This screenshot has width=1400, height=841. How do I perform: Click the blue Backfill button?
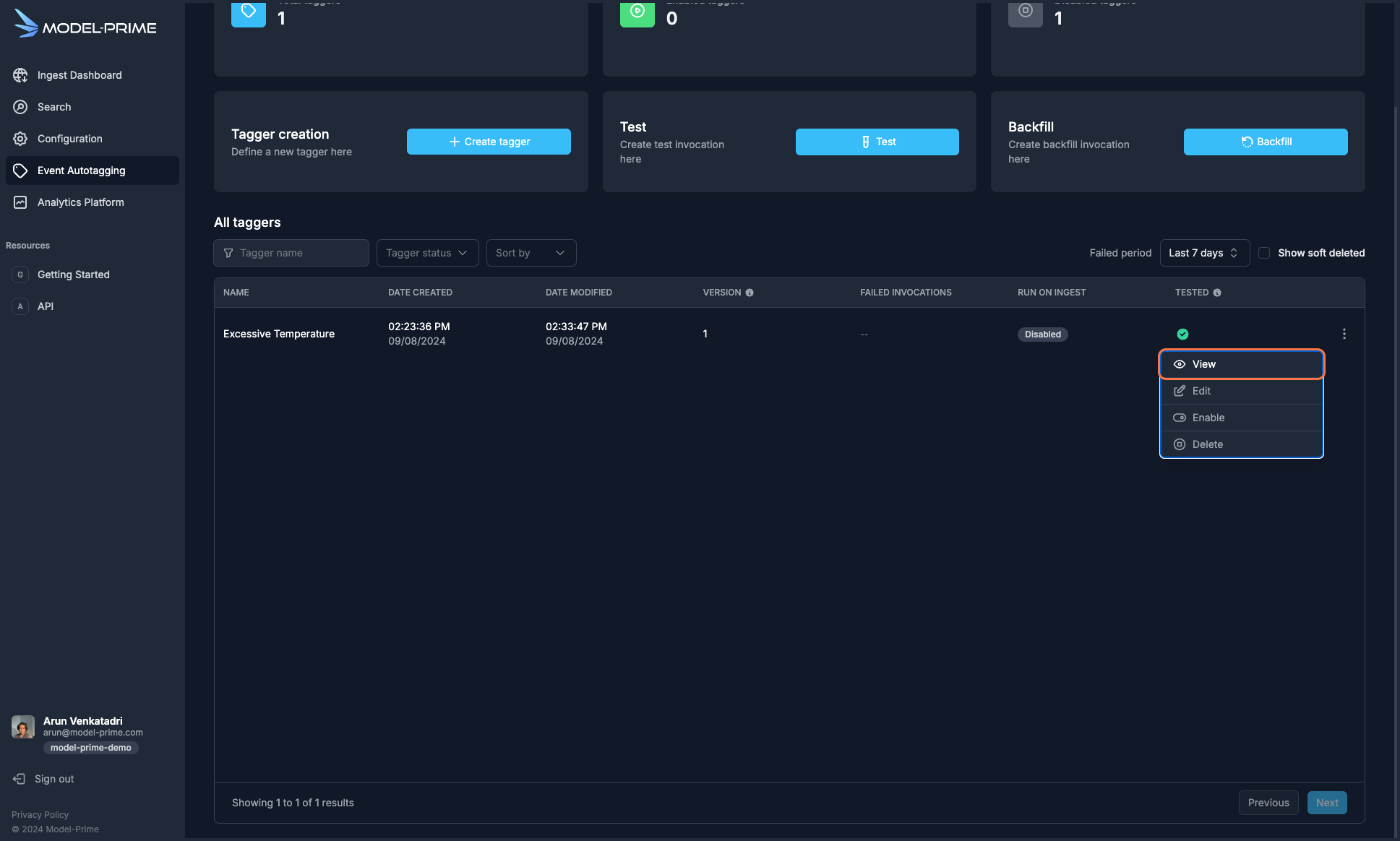1266,142
